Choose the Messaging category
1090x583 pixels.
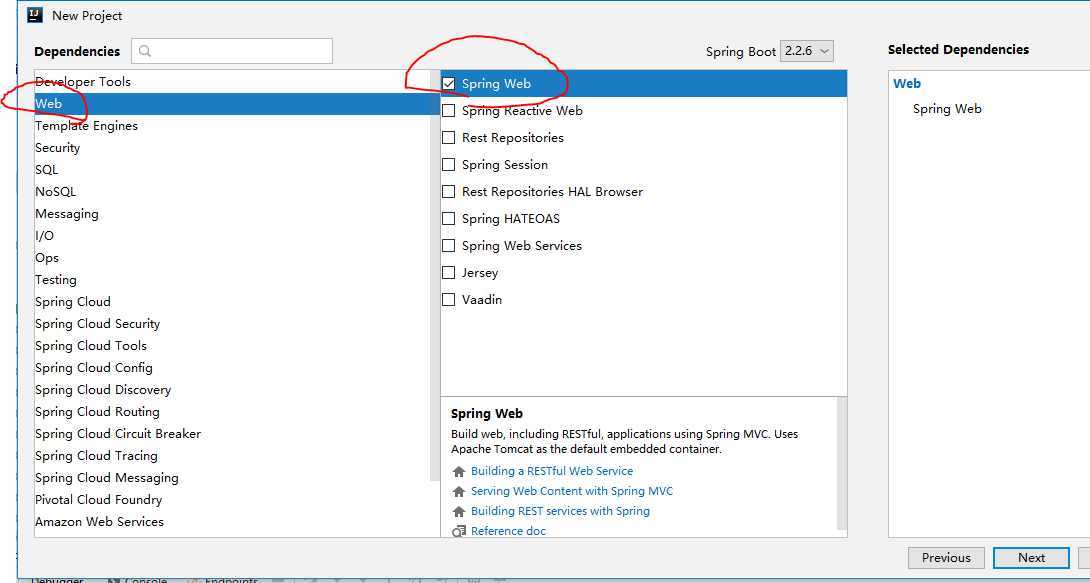point(233,214)
